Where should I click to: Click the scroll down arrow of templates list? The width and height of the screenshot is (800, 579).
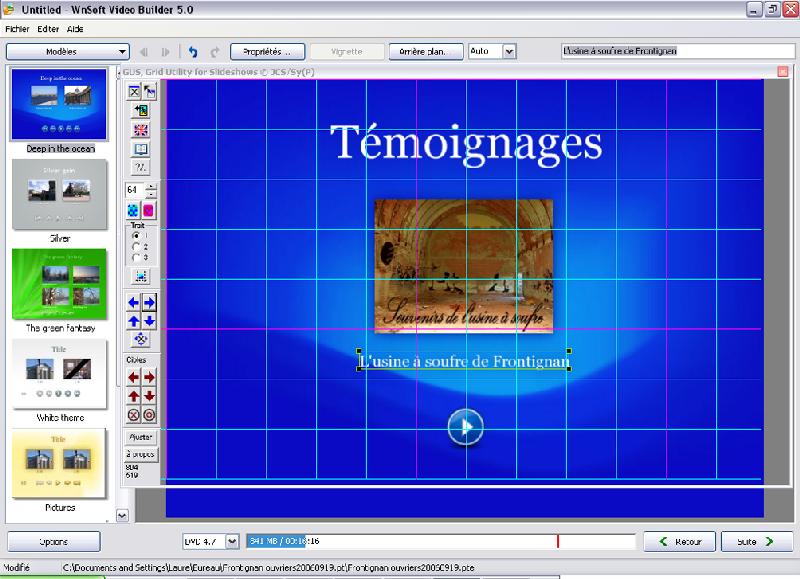click(x=122, y=515)
